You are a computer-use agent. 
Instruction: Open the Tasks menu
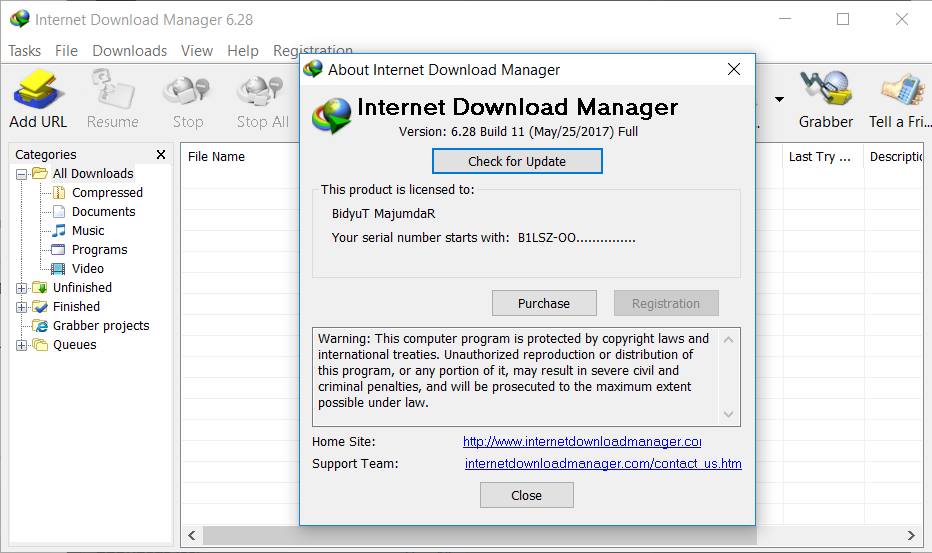click(x=24, y=51)
